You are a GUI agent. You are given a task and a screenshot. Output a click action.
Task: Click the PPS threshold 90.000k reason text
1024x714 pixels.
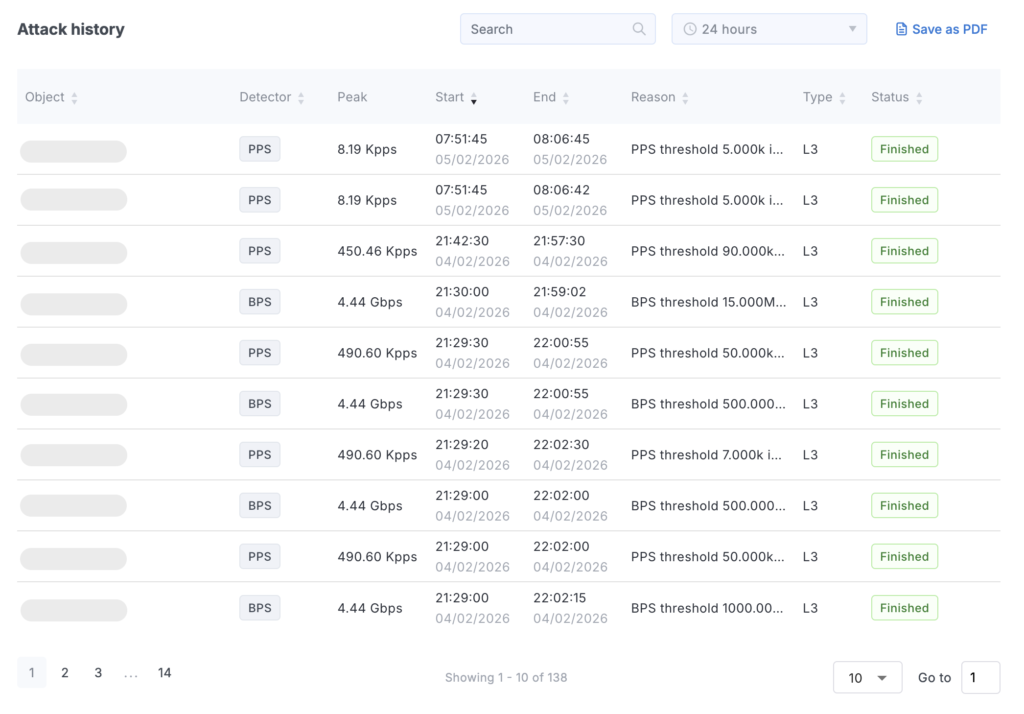click(708, 251)
